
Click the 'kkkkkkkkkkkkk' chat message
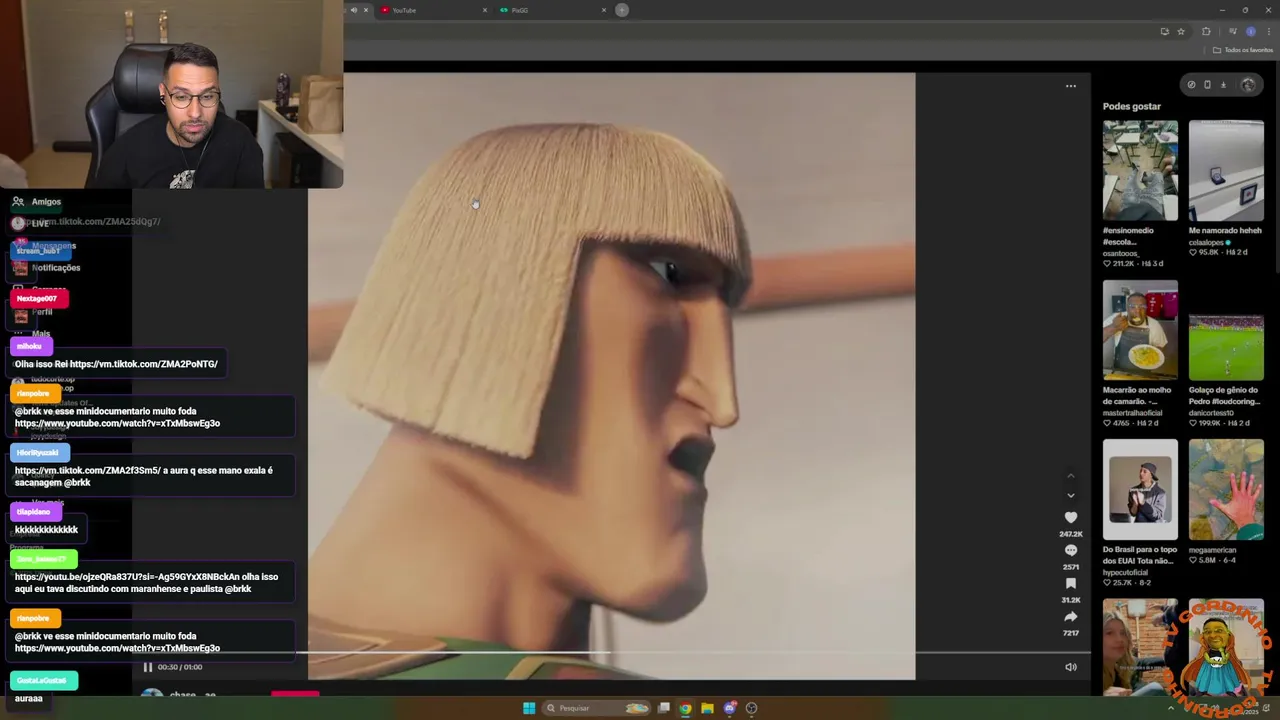pos(46,530)
